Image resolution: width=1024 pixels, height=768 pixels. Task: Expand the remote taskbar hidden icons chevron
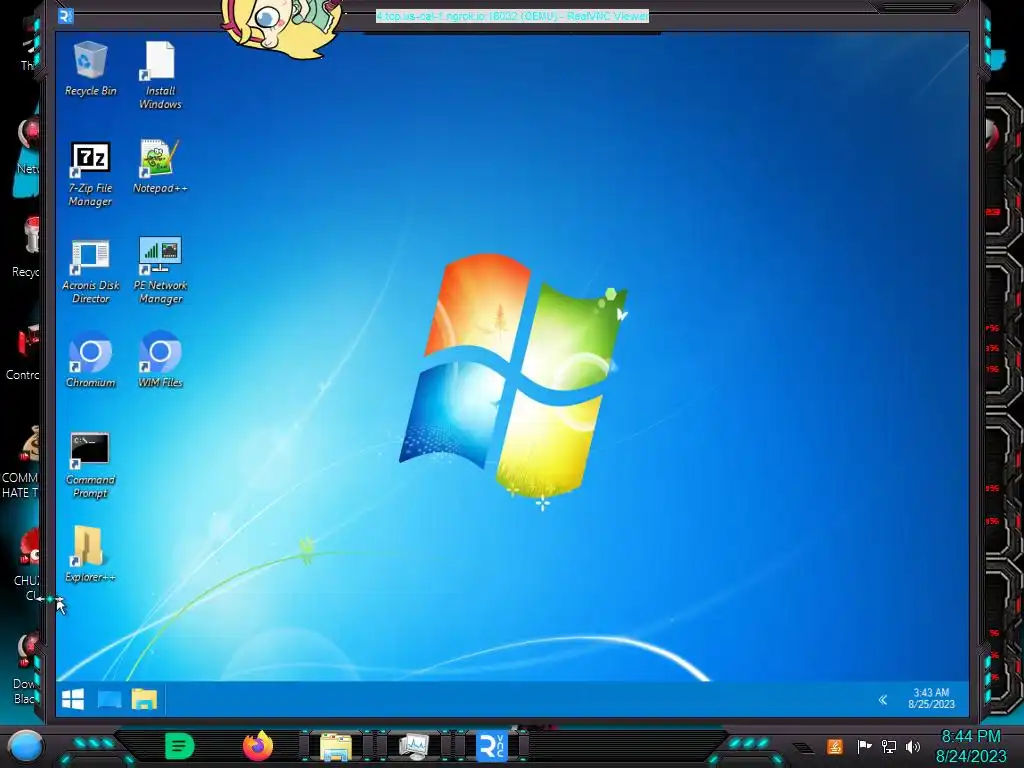click(x=883, y=700)
